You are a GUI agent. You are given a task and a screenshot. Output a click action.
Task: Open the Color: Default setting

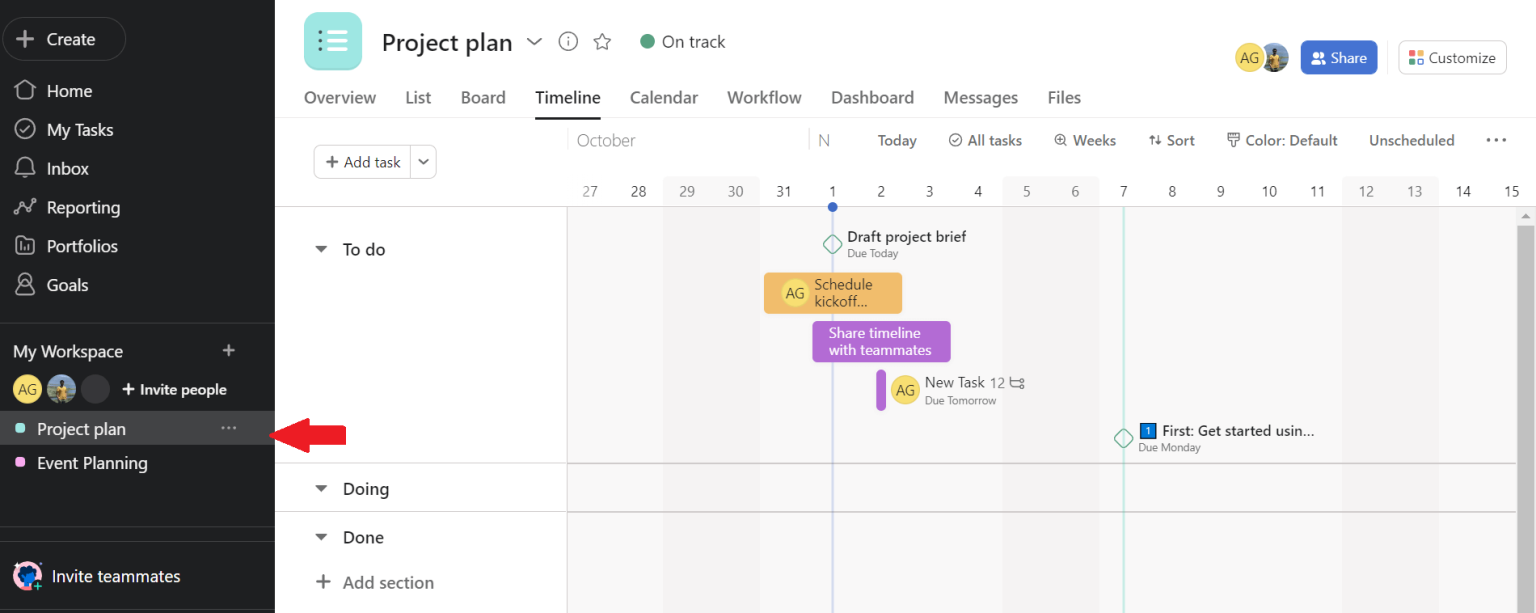[x=1282, y=140]
